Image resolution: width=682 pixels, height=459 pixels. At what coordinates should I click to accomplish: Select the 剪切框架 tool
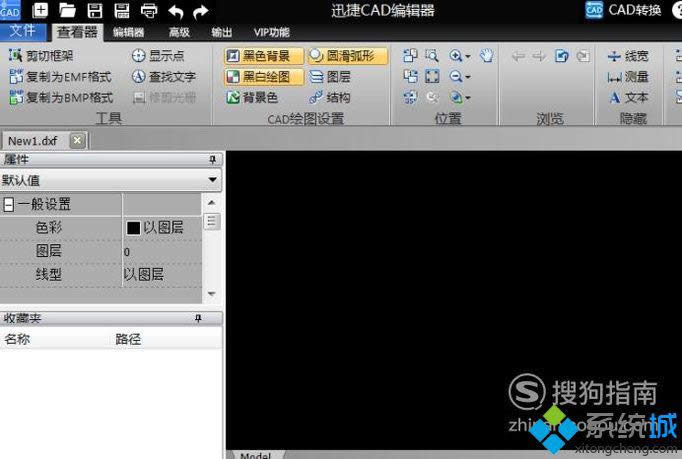pos(41,56)
